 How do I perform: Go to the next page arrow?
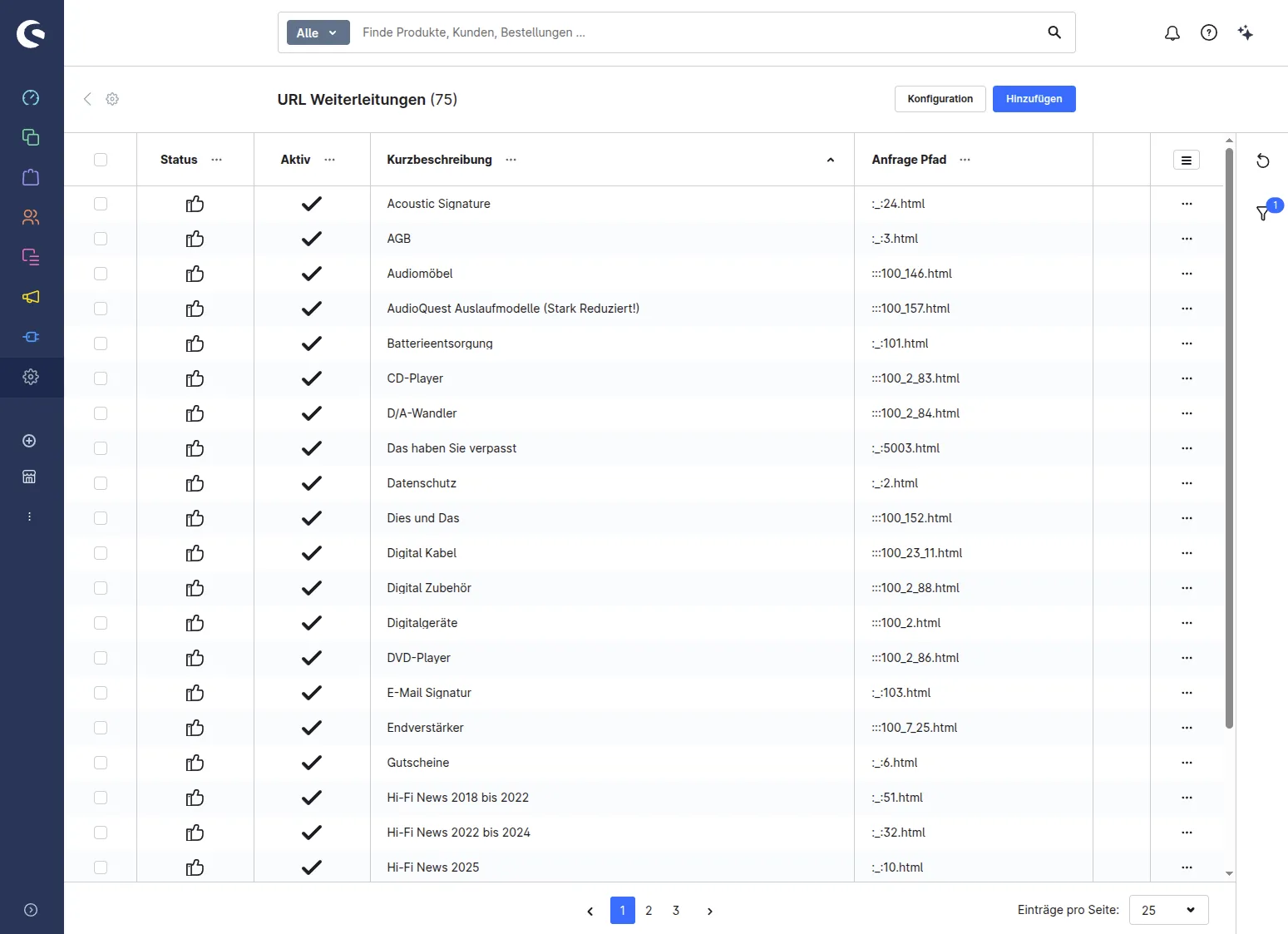pyautogui.click(x=709, y=912)
